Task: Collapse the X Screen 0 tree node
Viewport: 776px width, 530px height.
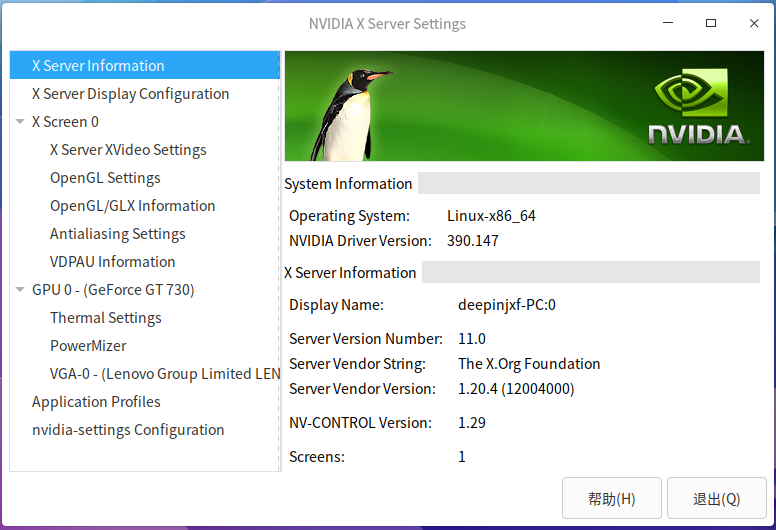Action: pos(20,122)
